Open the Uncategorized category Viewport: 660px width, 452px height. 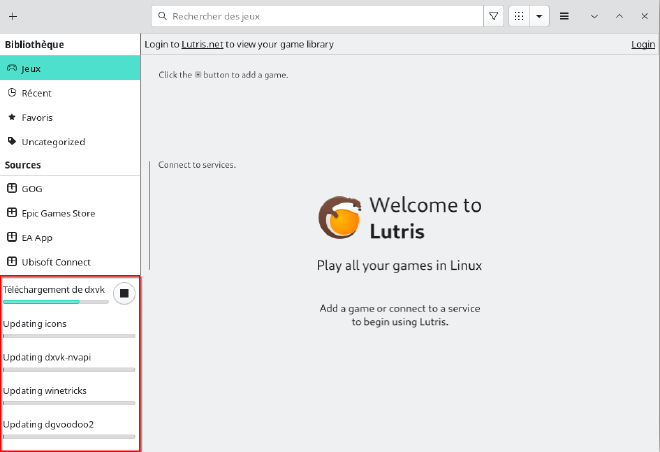tap(53, 142)
